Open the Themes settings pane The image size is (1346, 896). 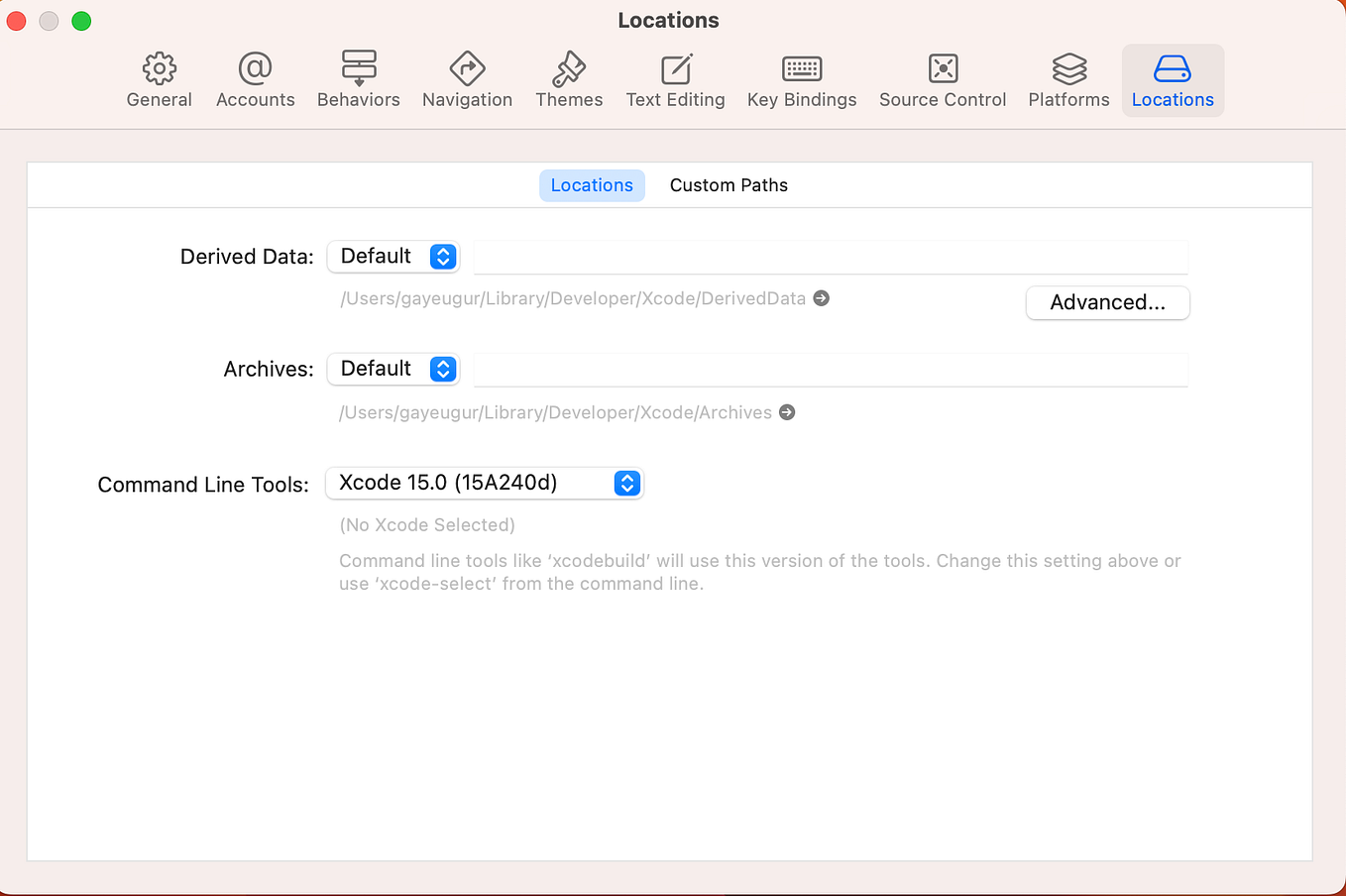(x=569, y=80)
